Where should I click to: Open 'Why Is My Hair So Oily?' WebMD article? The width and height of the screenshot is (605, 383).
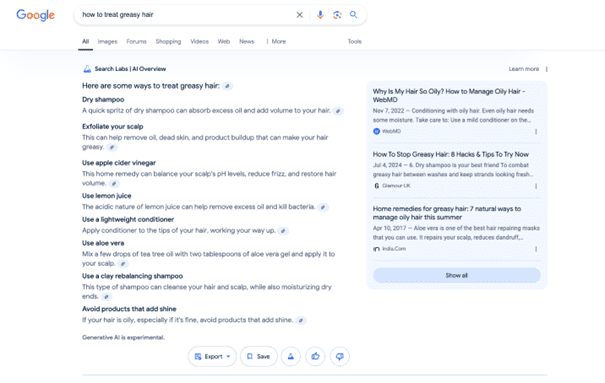click(449, 95)
